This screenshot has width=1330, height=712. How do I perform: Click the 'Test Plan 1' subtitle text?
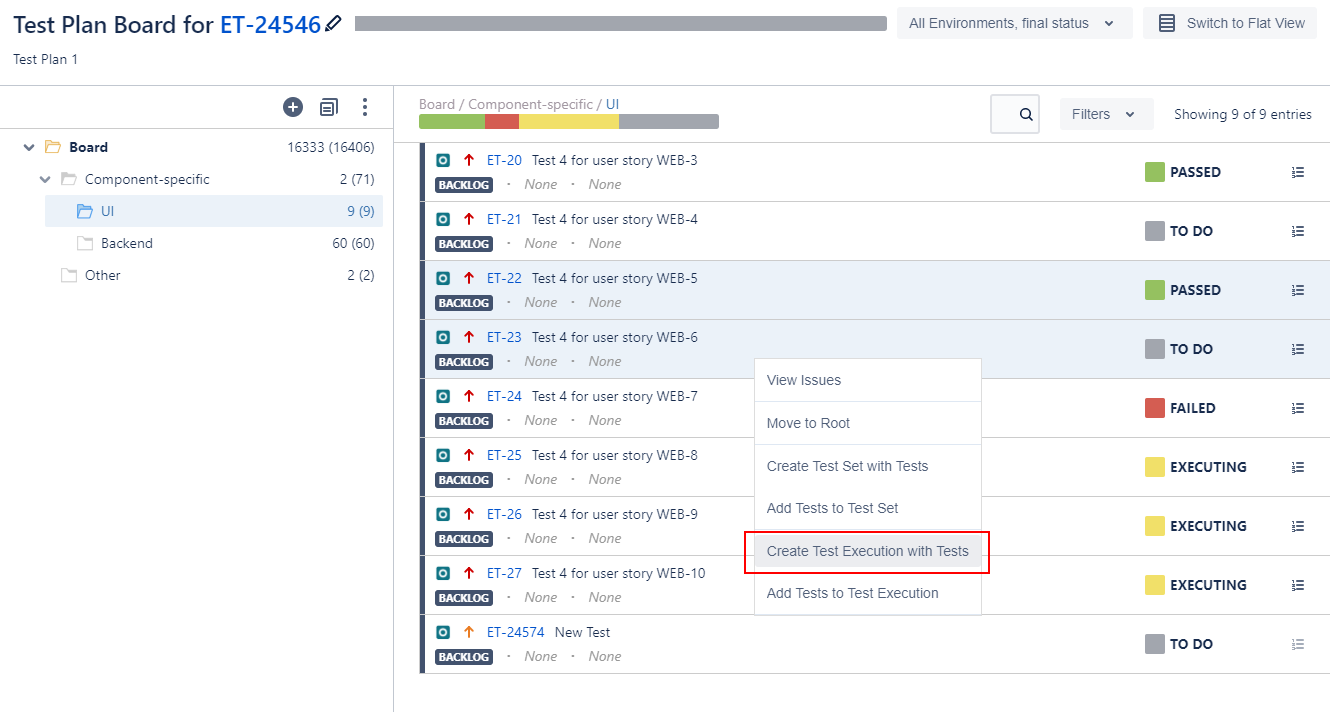[45, 59]
